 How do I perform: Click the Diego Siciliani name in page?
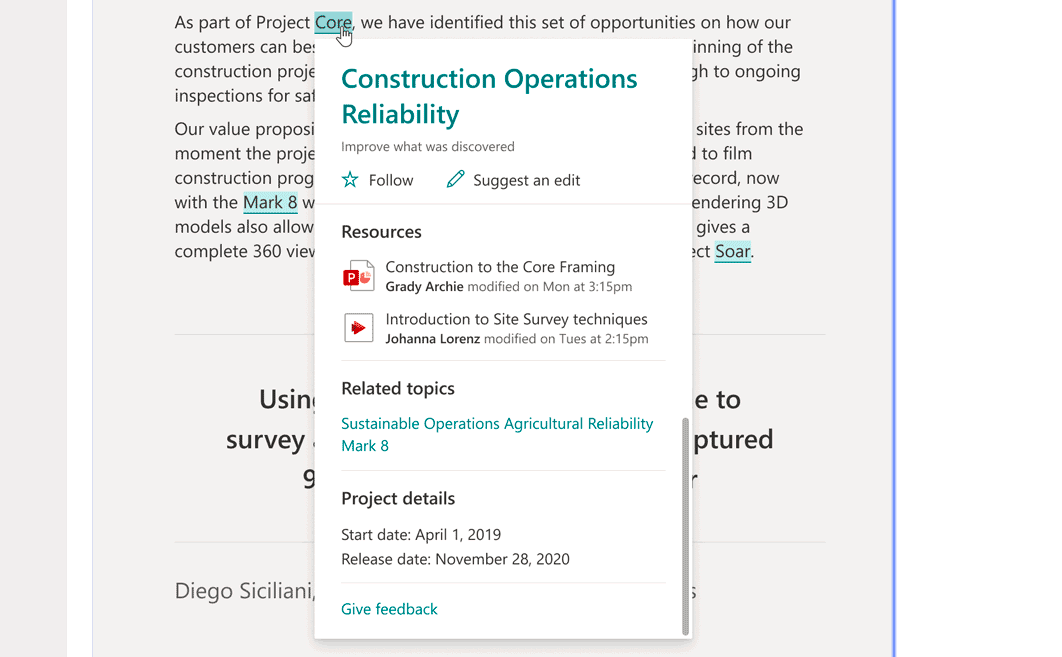pyautogui.click(x=244, y=591)
